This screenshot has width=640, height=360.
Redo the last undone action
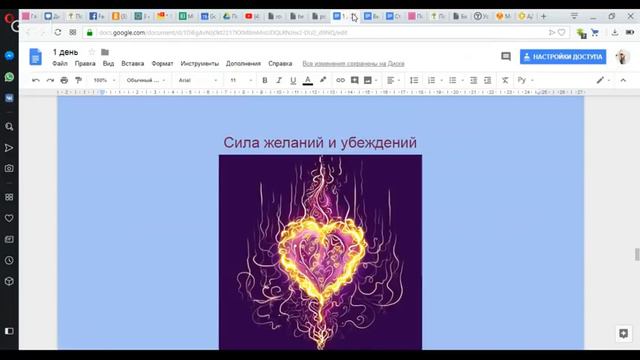coord(50,80)
